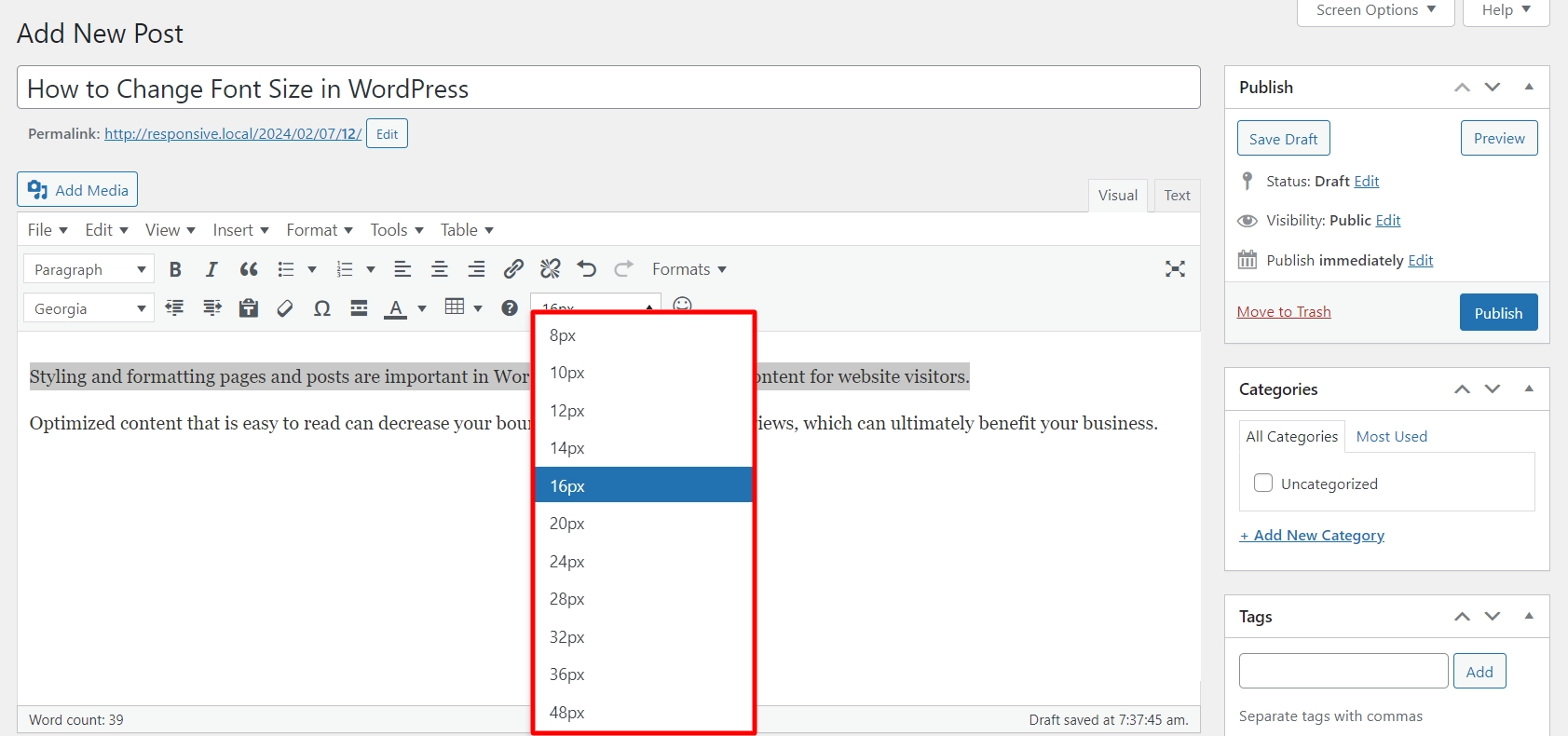Screen dimensions: 1568x736
Task: Align text right
Action: (x=476, y=269)
